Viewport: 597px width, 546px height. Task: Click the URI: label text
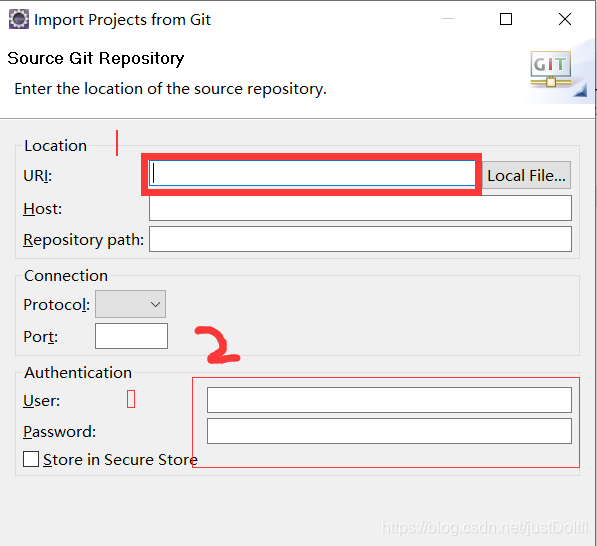click(x=37, y=176)
